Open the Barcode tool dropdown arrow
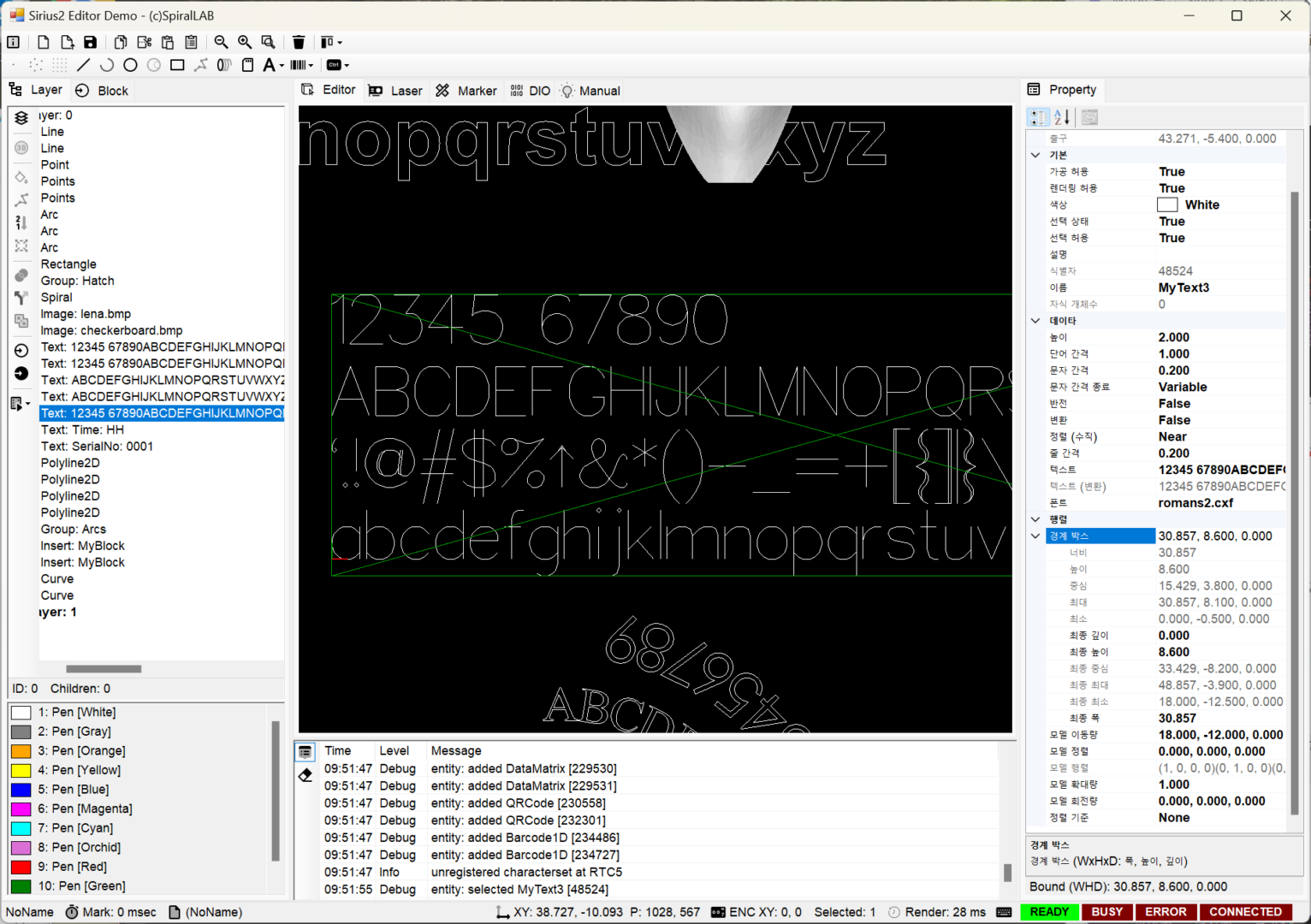 pos(311,66)
